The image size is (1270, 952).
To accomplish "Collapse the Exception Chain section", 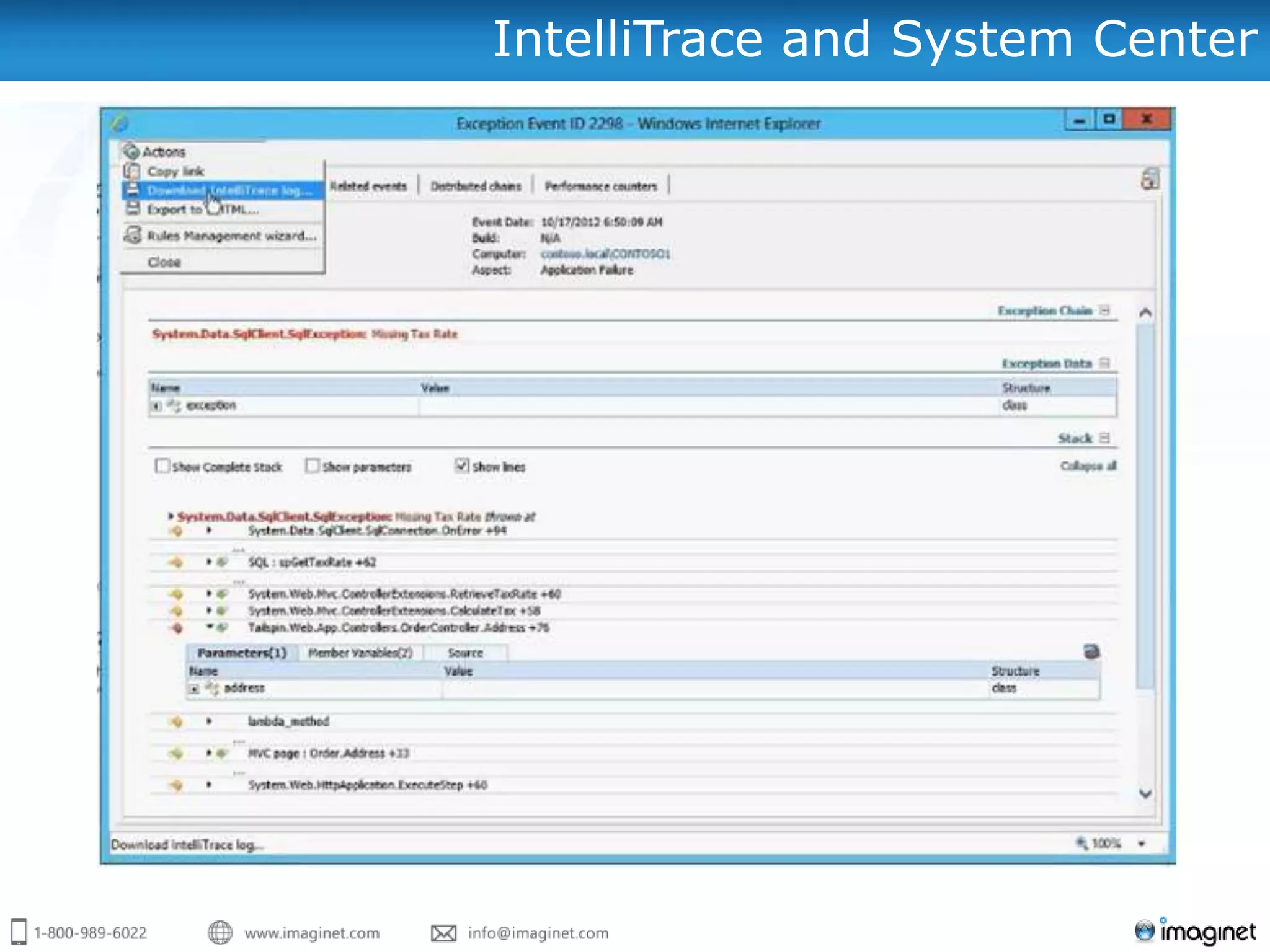I will pyautogui.click(x=1104, y=310).
